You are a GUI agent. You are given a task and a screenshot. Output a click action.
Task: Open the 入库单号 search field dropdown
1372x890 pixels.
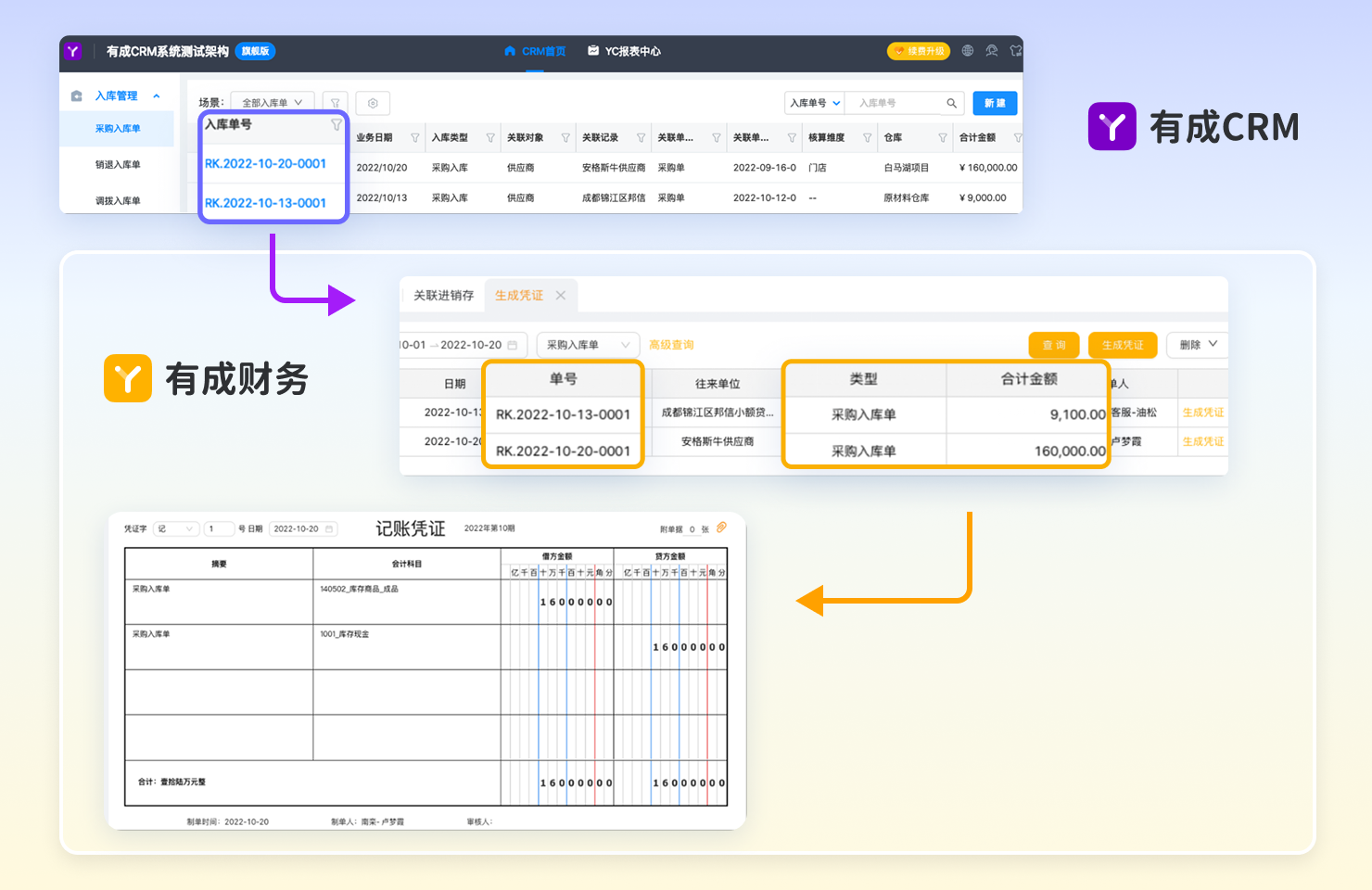(815, 103)
